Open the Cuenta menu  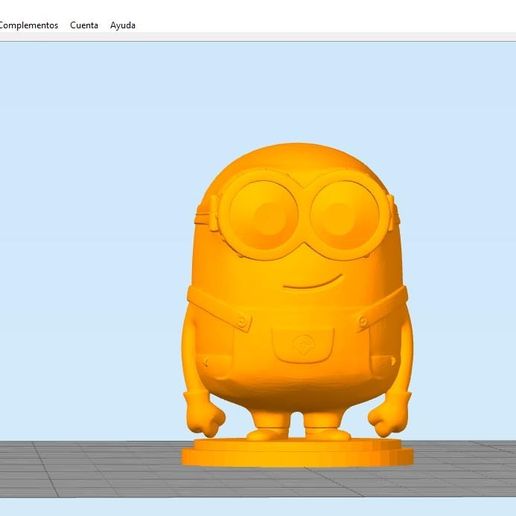click(x=84, y=25)
